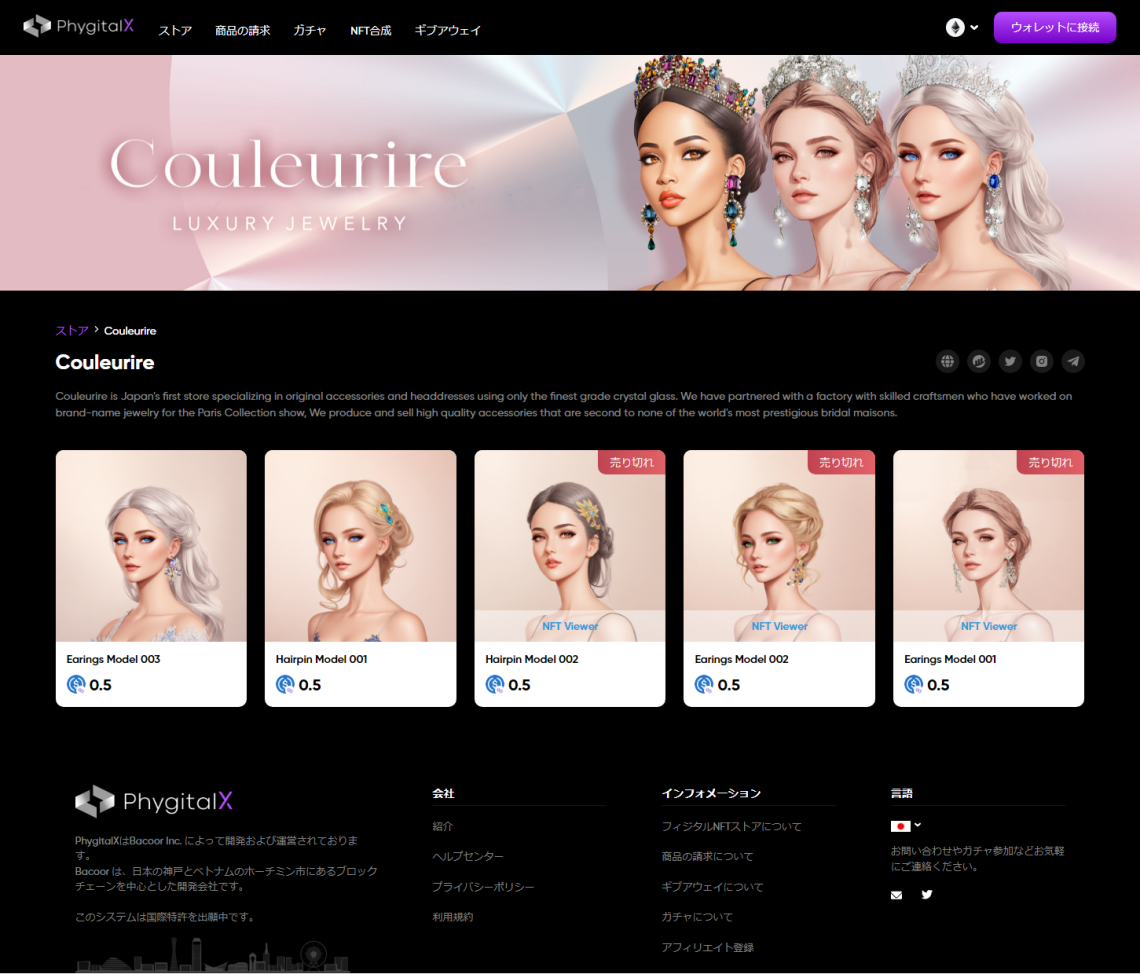Open the 利用規約 footer link
The image size is (1140, 974).
pyautogui.click(x=452, y=917)
